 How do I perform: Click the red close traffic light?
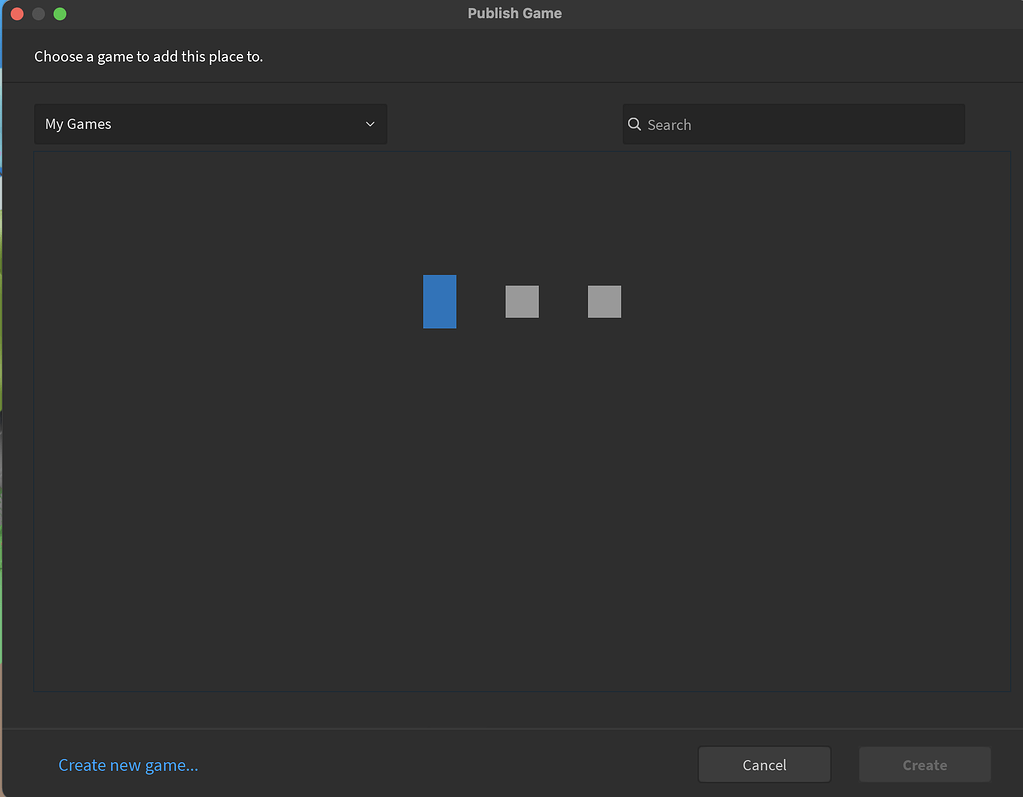coord(16,14)
